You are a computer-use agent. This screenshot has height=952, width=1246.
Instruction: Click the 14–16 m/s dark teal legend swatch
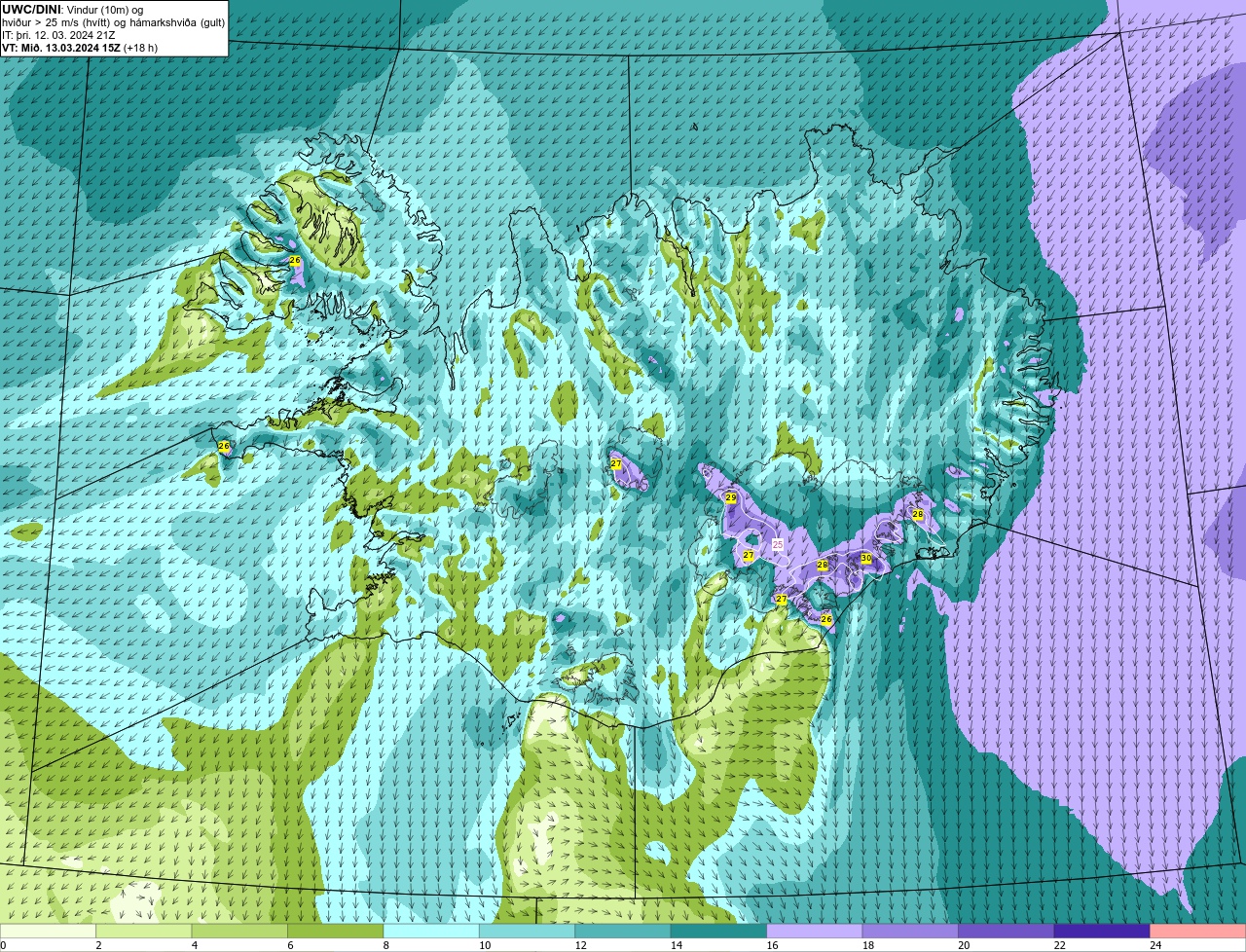coord(719,932)
